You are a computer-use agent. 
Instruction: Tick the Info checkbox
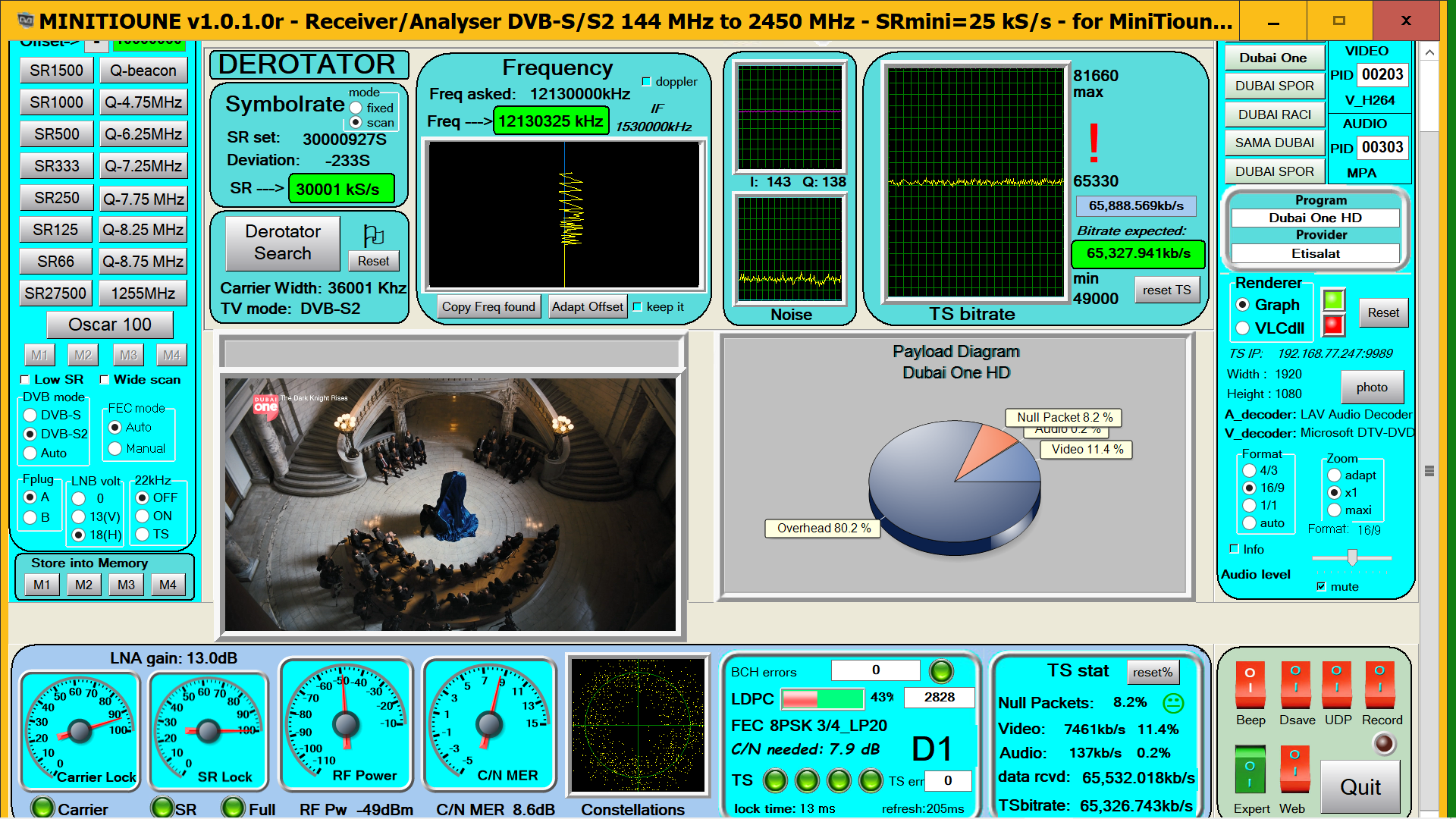pyautogui.click(x=1234, y=549)
